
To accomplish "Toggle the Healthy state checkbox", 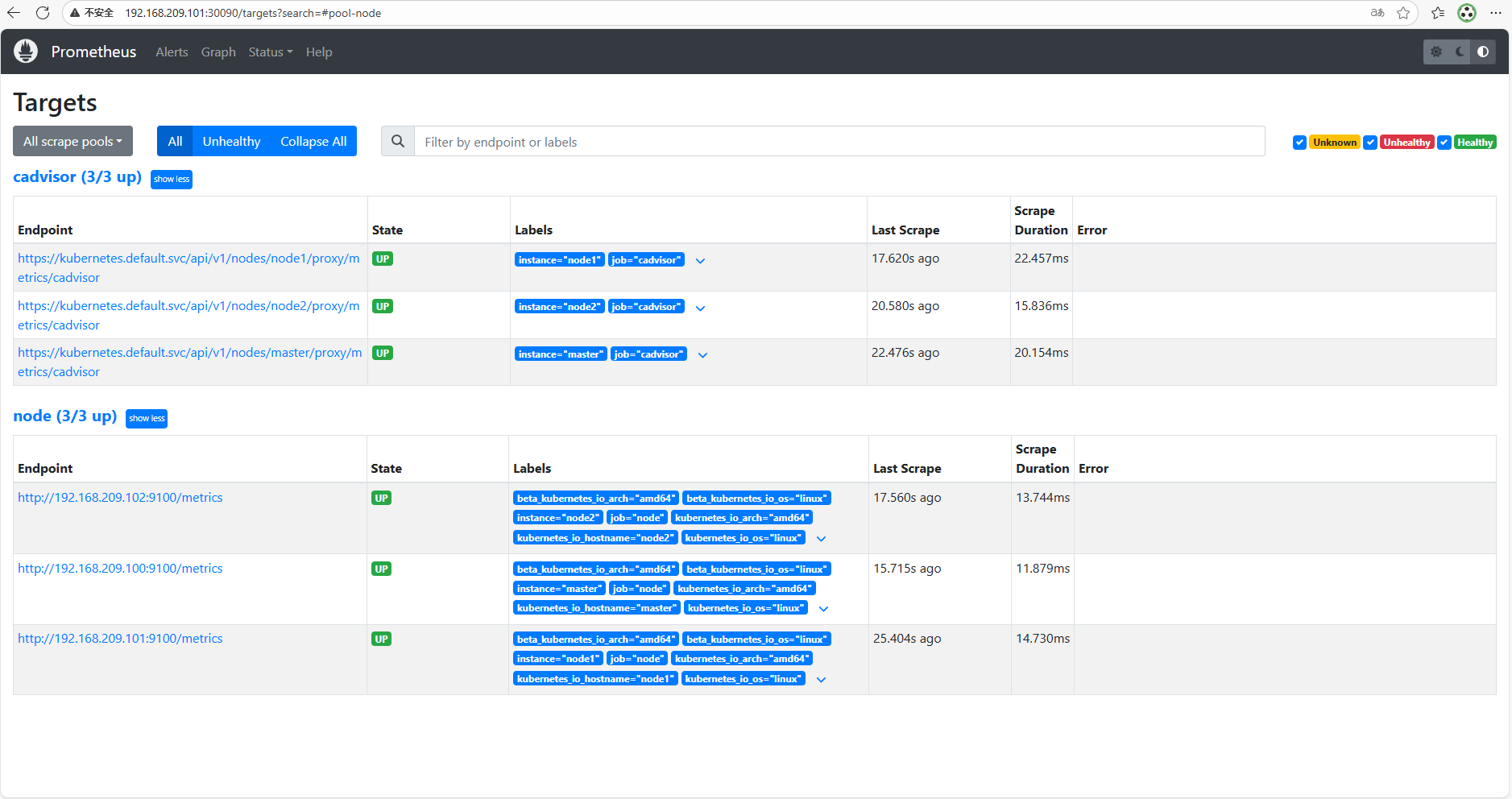I will pos(1444,143).
